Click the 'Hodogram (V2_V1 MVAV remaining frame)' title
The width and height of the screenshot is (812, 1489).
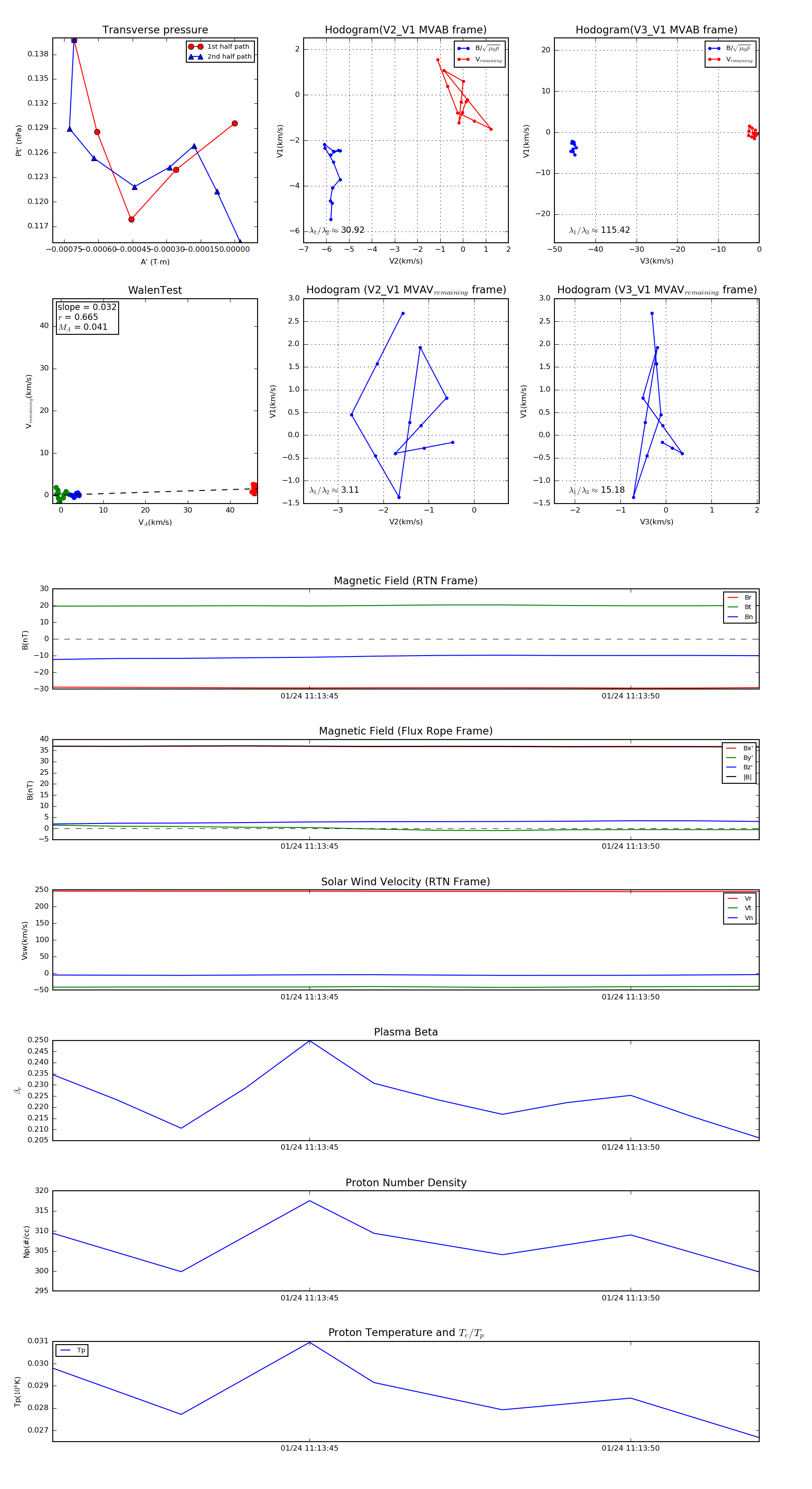(406, 290)
